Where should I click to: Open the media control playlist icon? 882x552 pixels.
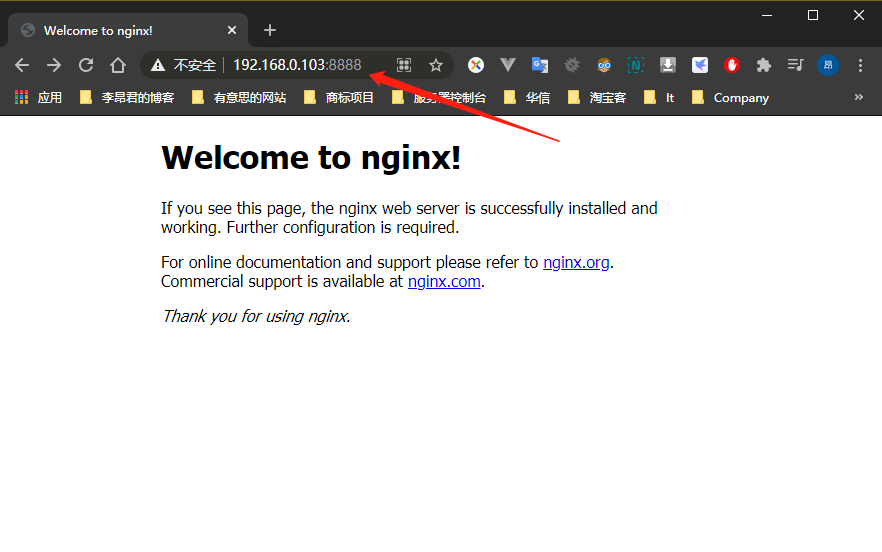click(795, 65)
